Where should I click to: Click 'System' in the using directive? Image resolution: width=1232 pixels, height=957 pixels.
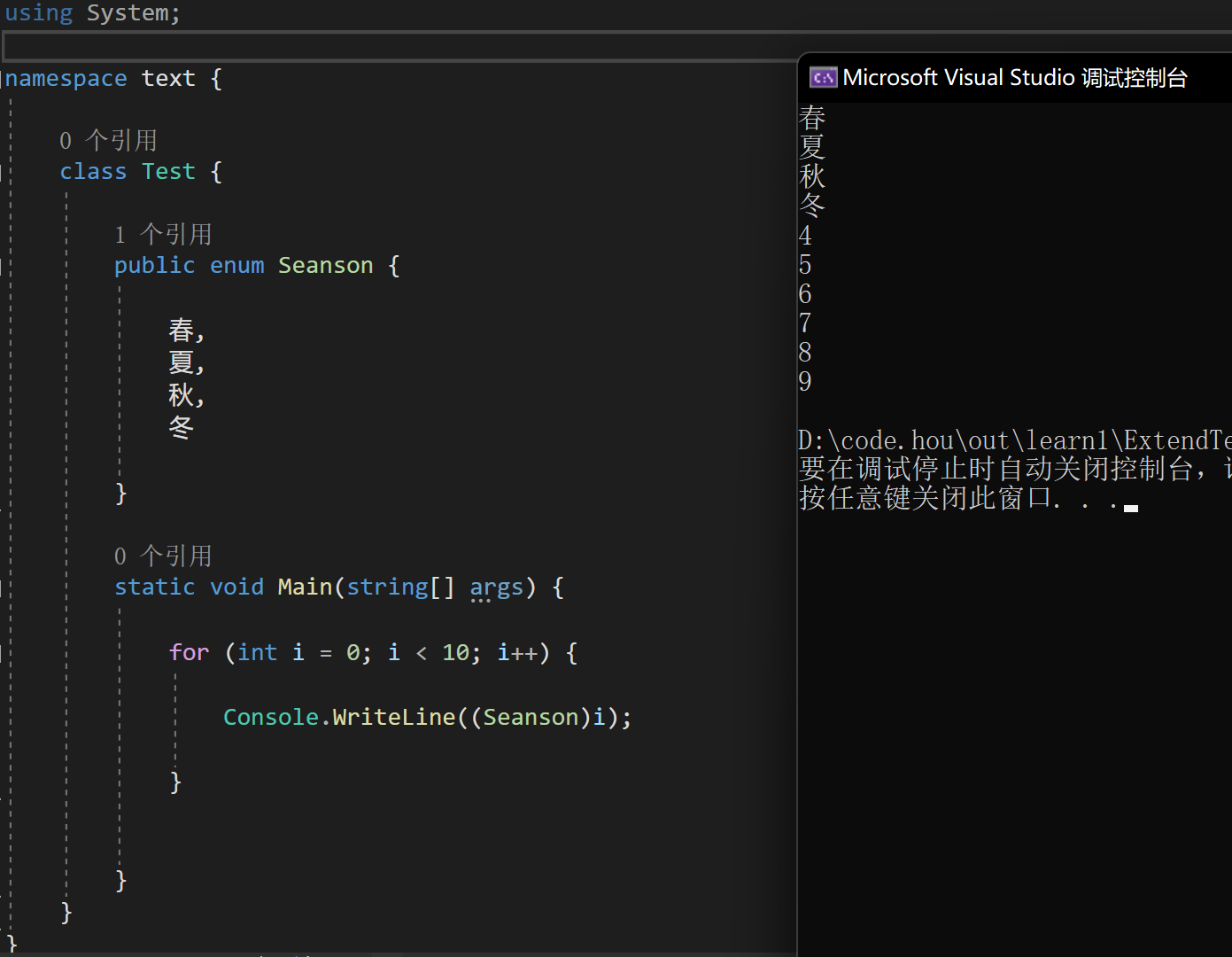tap(128, 13)
